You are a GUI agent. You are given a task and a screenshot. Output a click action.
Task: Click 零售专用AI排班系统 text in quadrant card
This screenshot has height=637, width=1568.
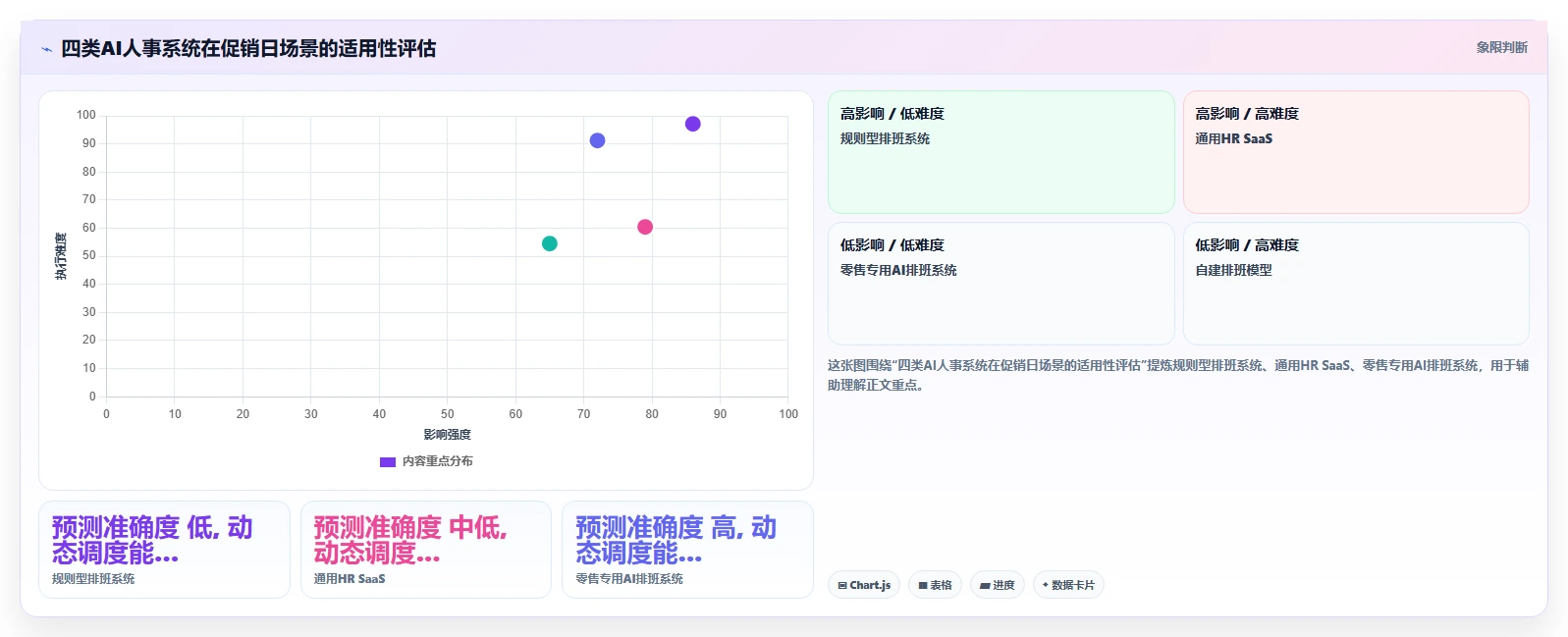pyautogui.click(x=898, y=271)
